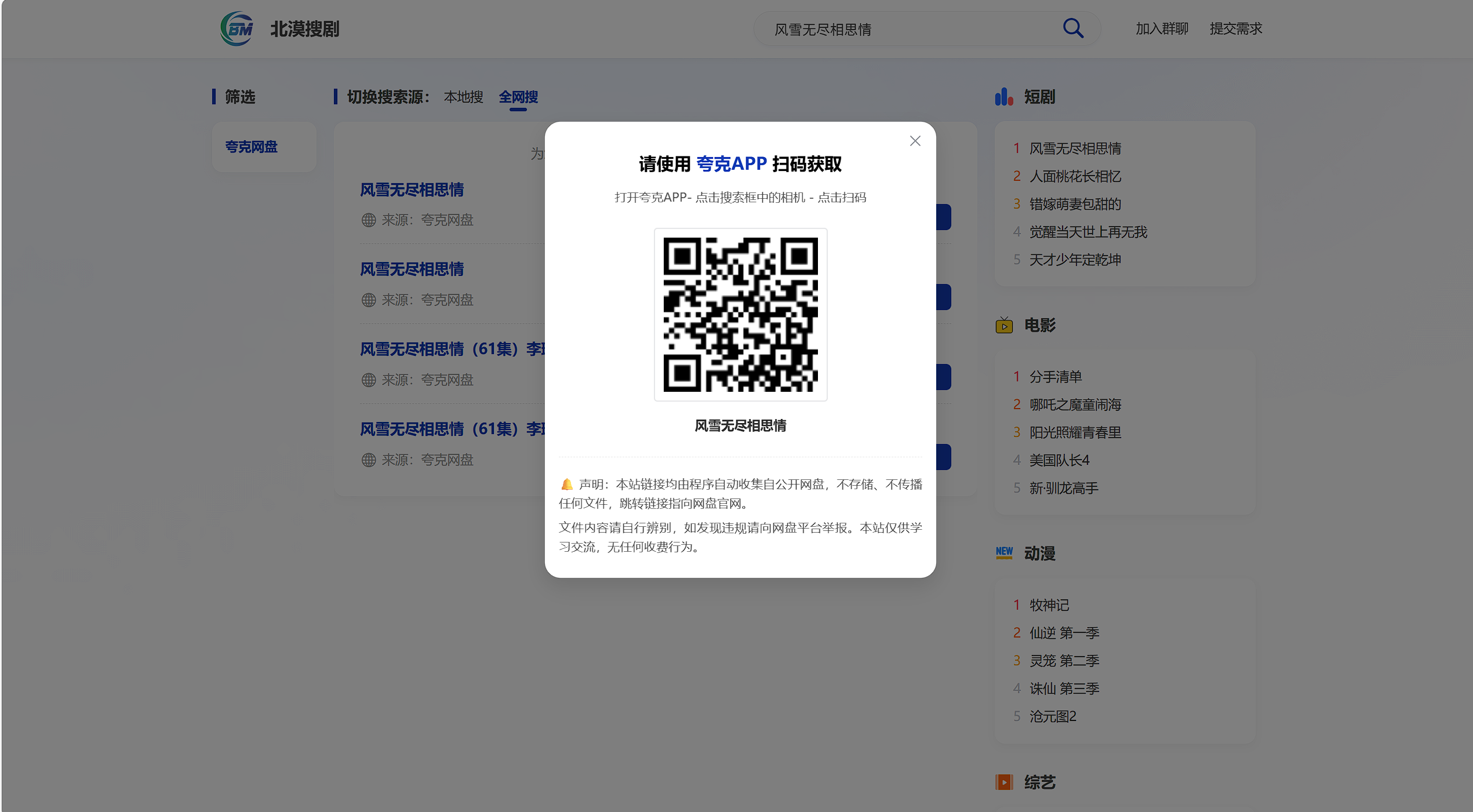The width and height of the screenshot is (1473, 812).
Task: Click the 电影 TV icon
Action: (1004, 325)
